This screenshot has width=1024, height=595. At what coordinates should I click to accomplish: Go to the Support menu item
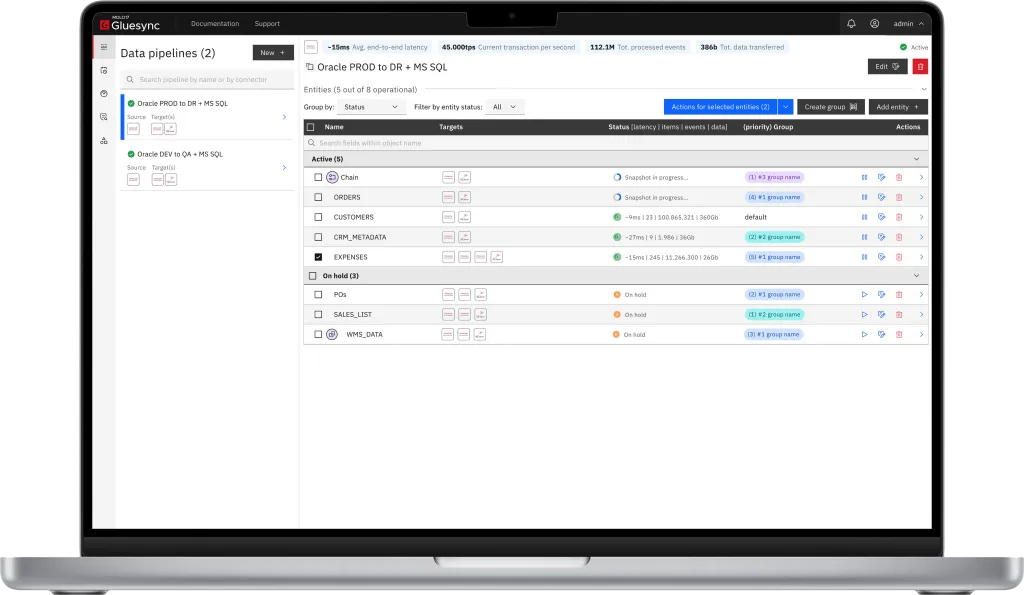tap(267, 23)
